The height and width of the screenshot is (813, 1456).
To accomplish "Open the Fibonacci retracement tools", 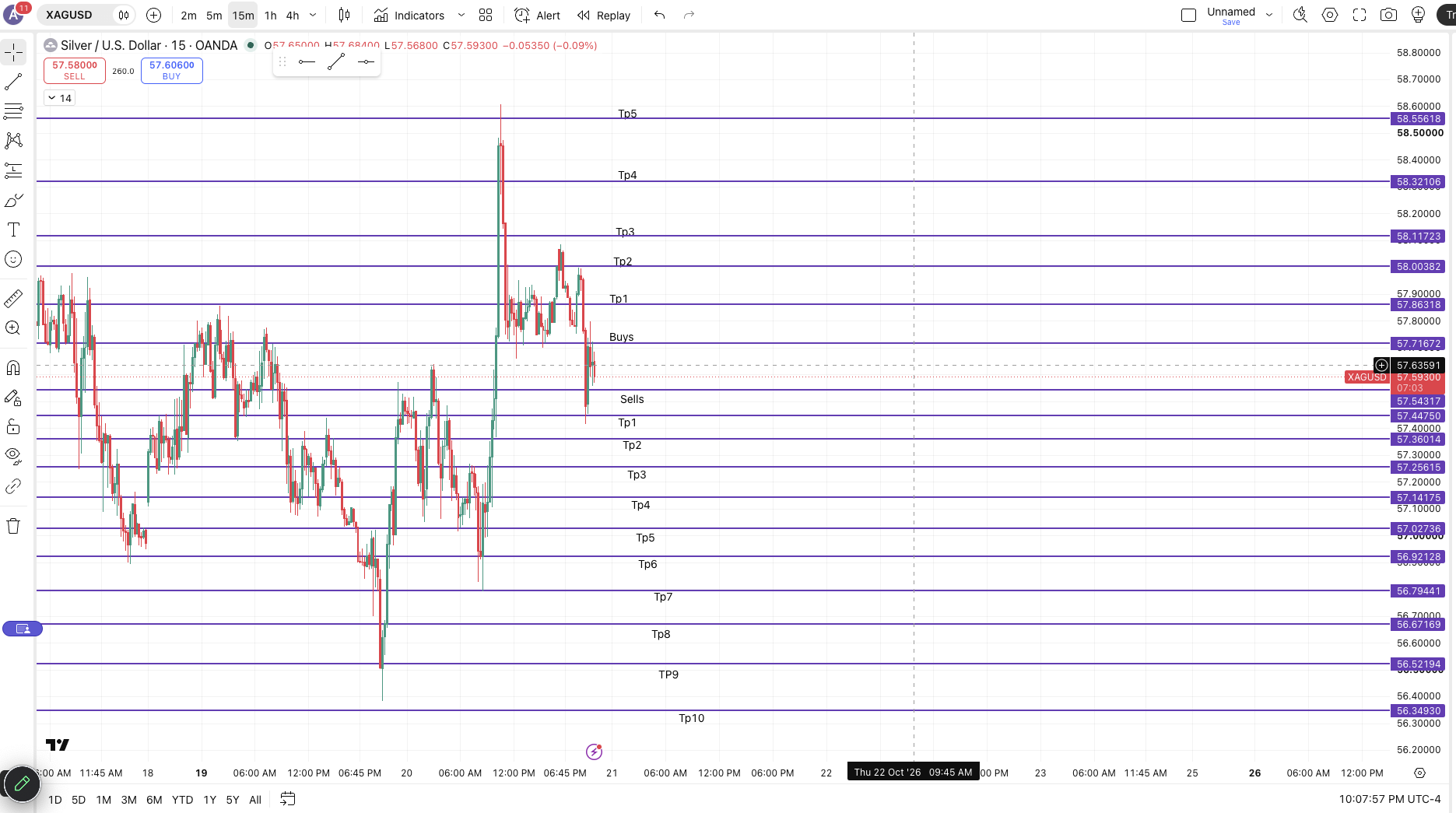I will (x=14, y=111).
